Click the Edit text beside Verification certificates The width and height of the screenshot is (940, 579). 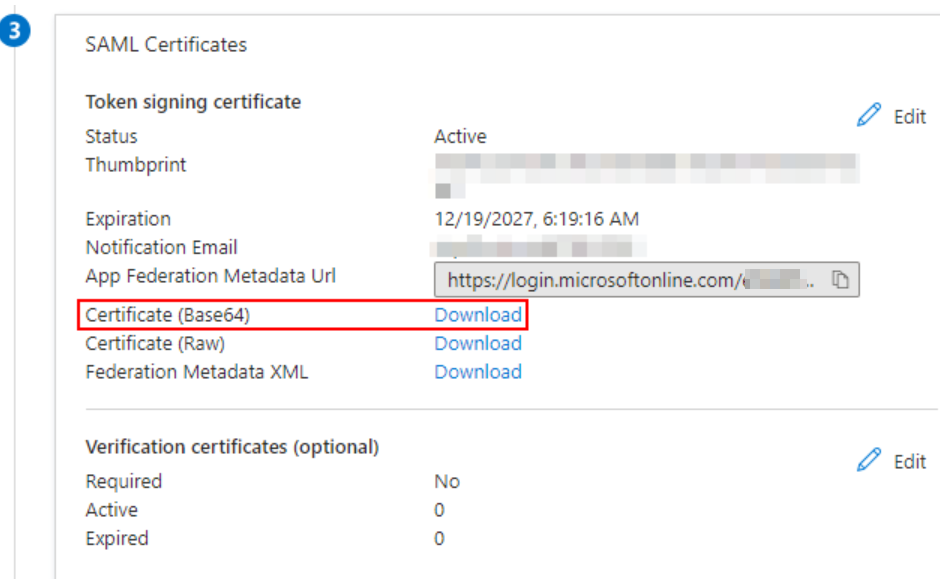909,462
